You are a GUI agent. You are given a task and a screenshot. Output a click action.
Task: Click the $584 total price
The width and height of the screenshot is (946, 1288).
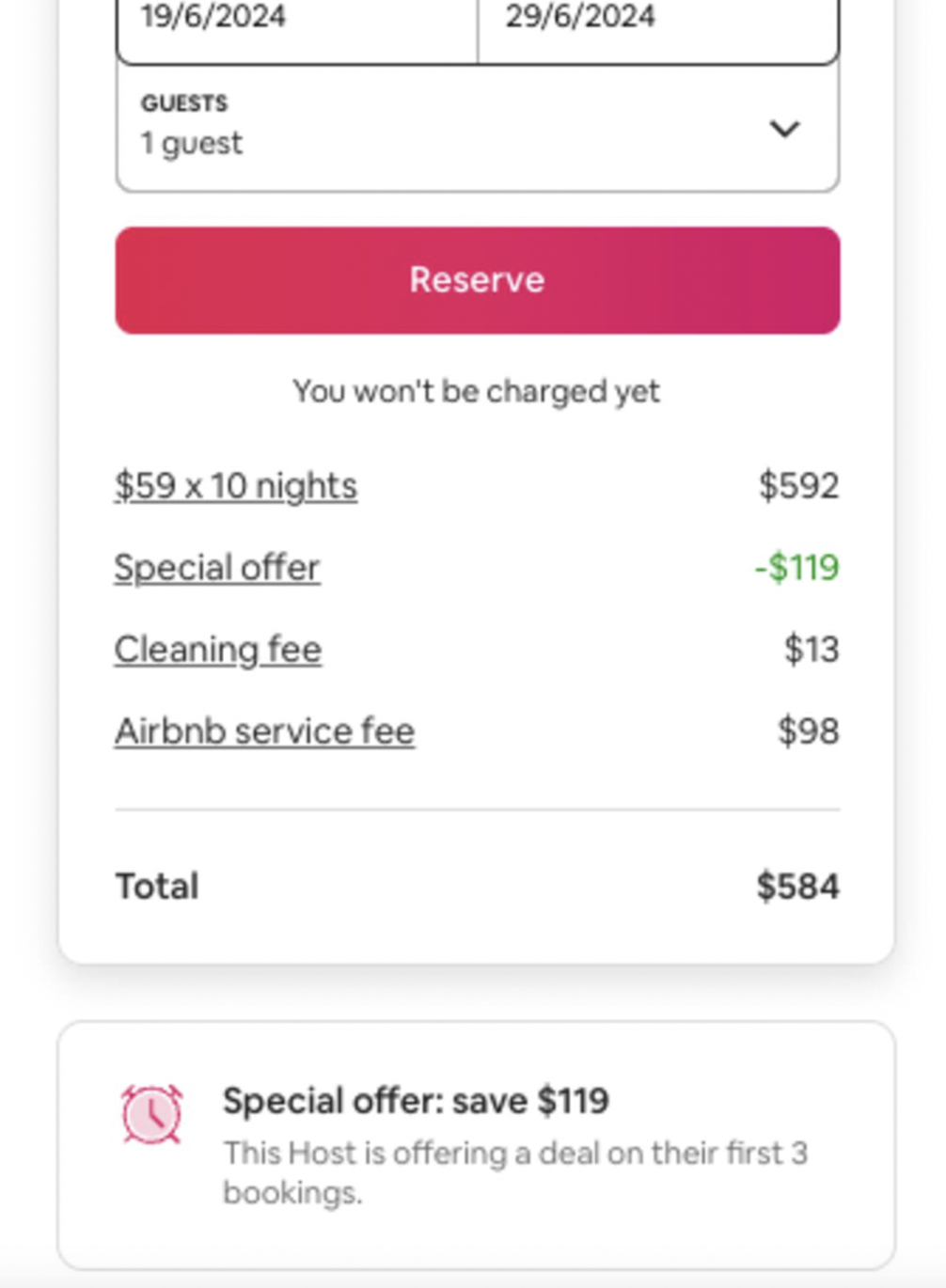tap(797, 887)
